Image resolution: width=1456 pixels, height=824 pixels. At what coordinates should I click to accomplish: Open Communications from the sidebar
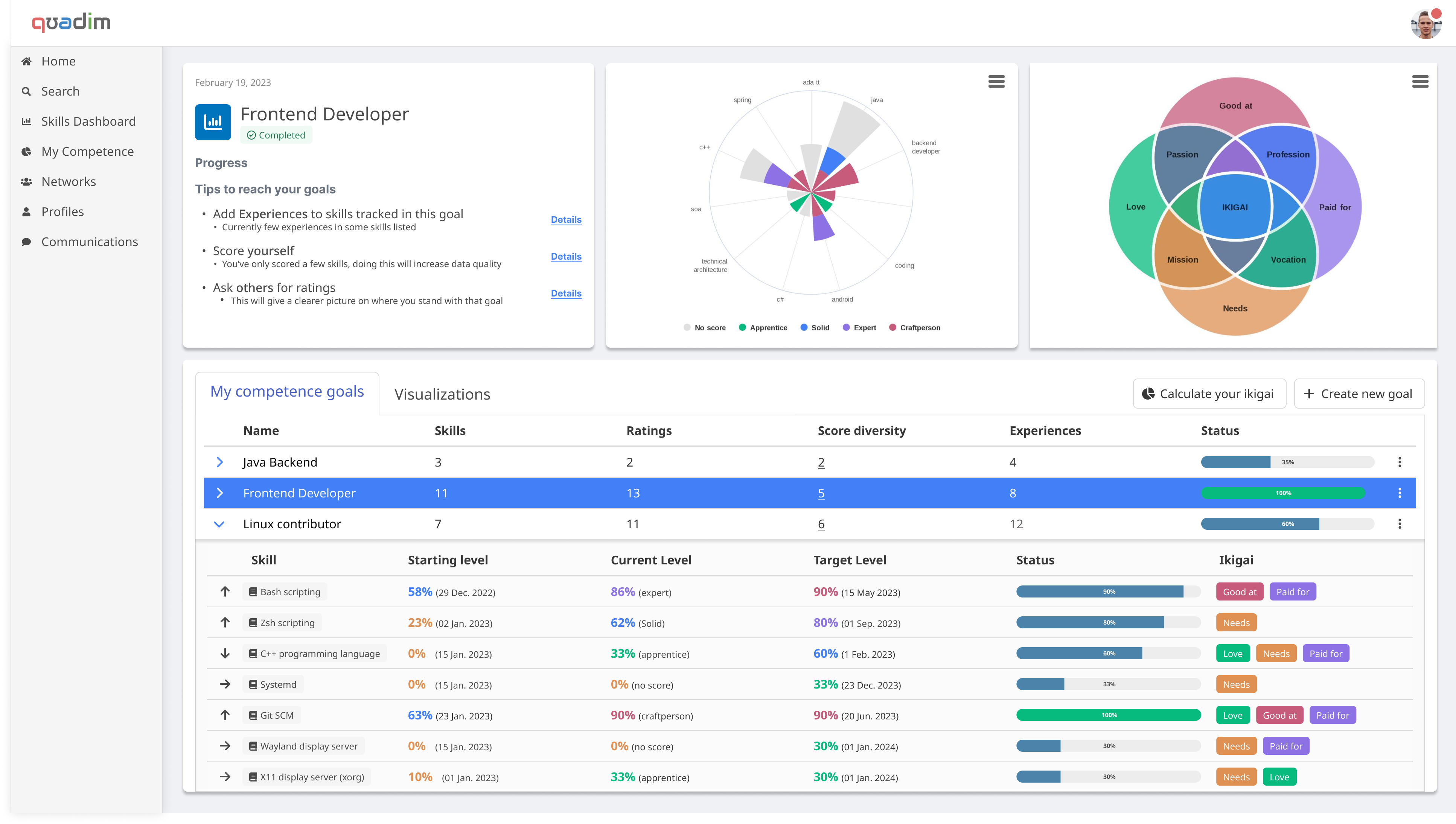[90, 242]
